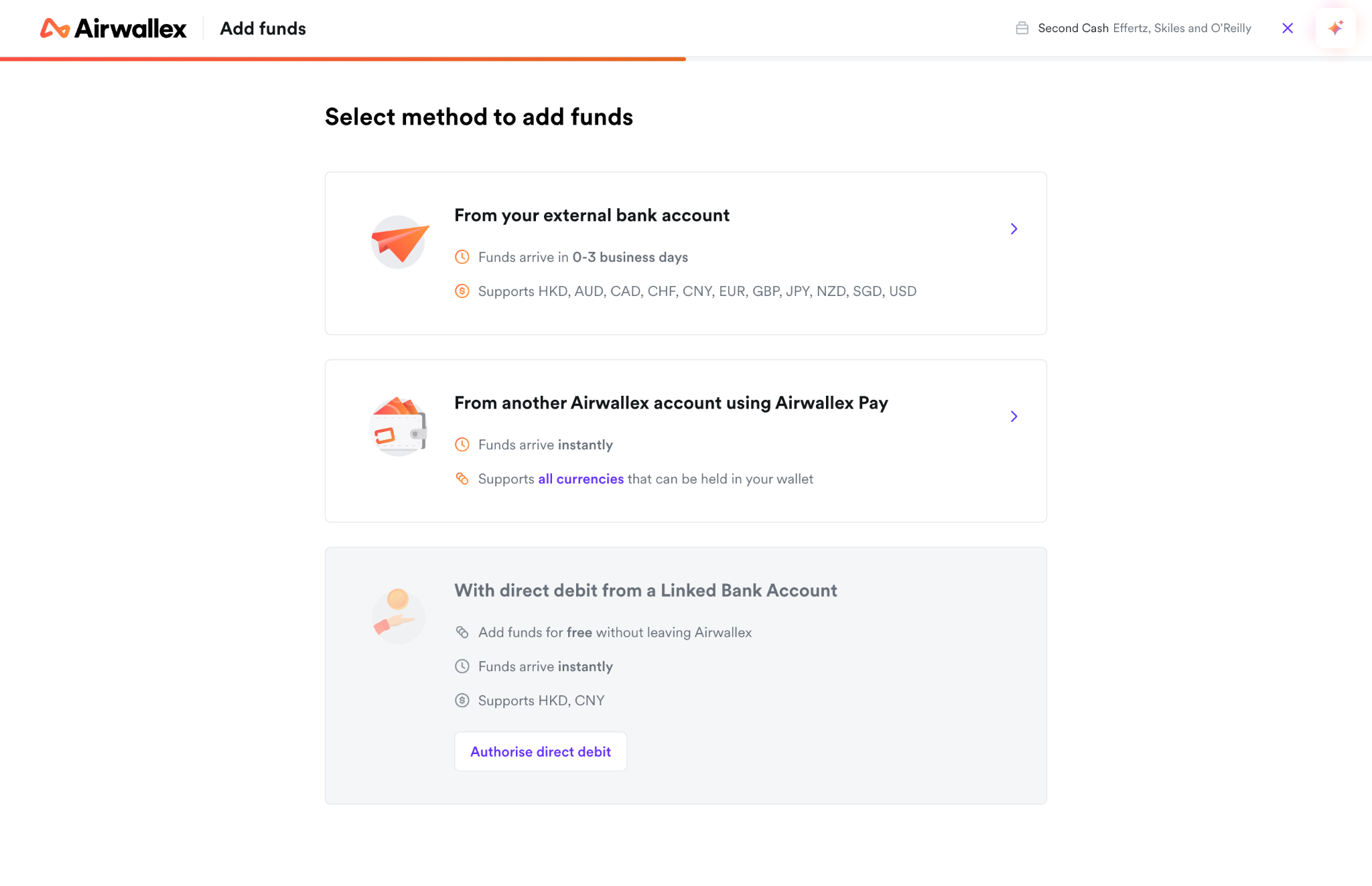Click the Second Cash account name

[1073, 28]
